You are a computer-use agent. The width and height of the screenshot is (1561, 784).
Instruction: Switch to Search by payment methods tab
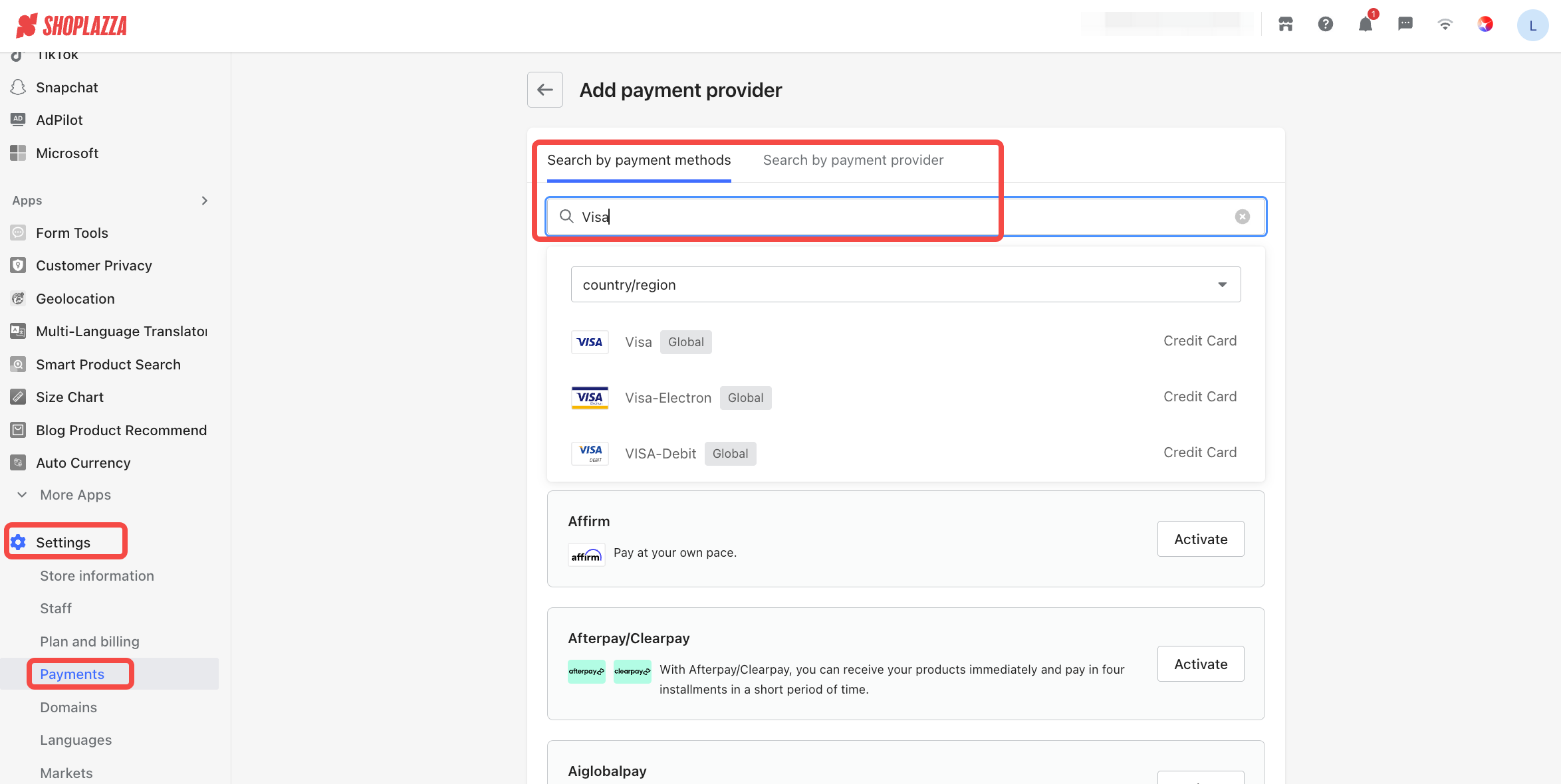(639, 160)
